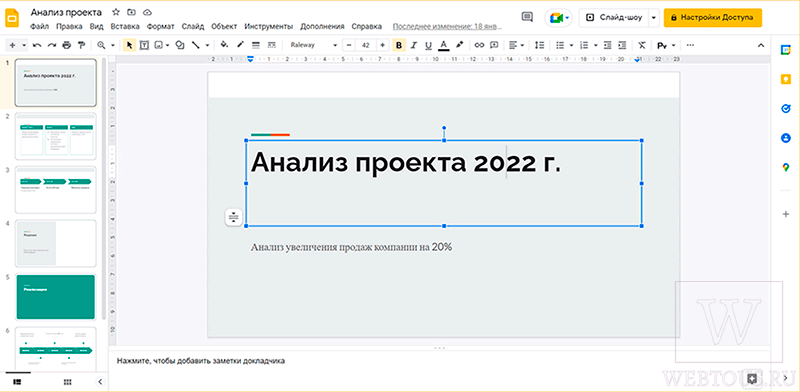Click the Настройки Доступа share button
The height and width of the screenshot is (392, 800).
[x=712, y=17]
